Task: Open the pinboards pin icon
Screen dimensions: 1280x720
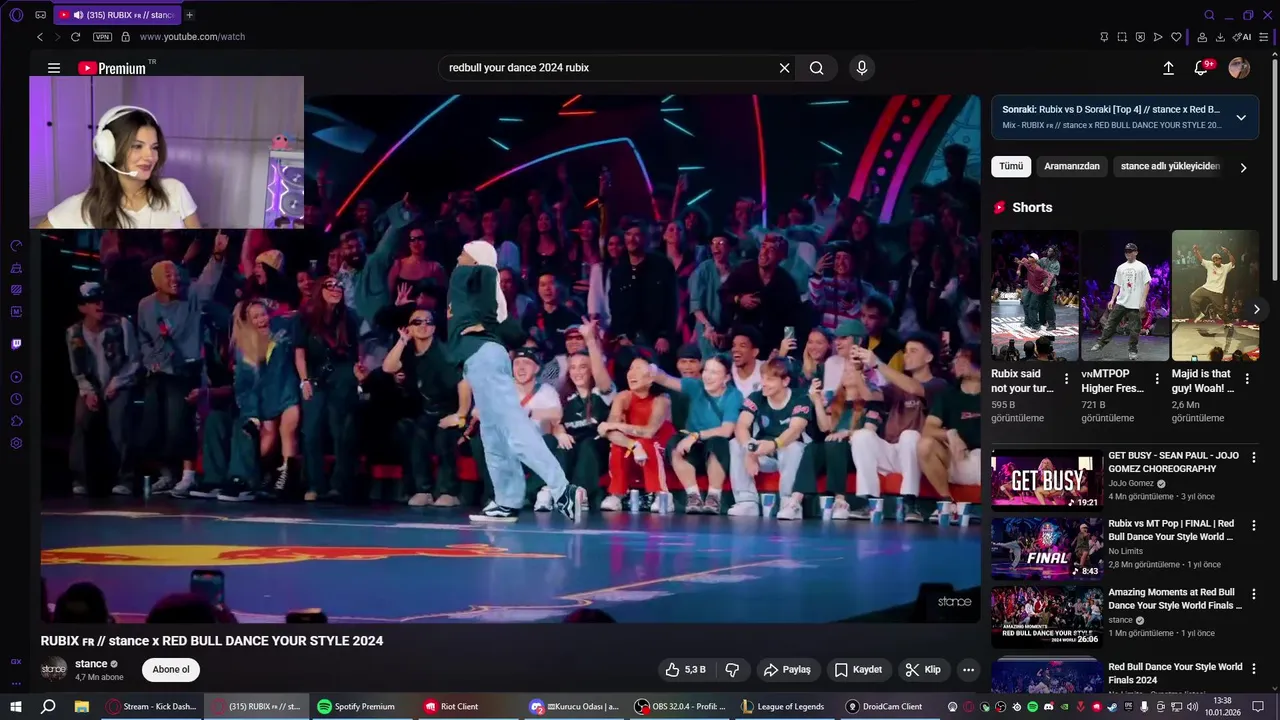Action: (x=1104, y=37)
